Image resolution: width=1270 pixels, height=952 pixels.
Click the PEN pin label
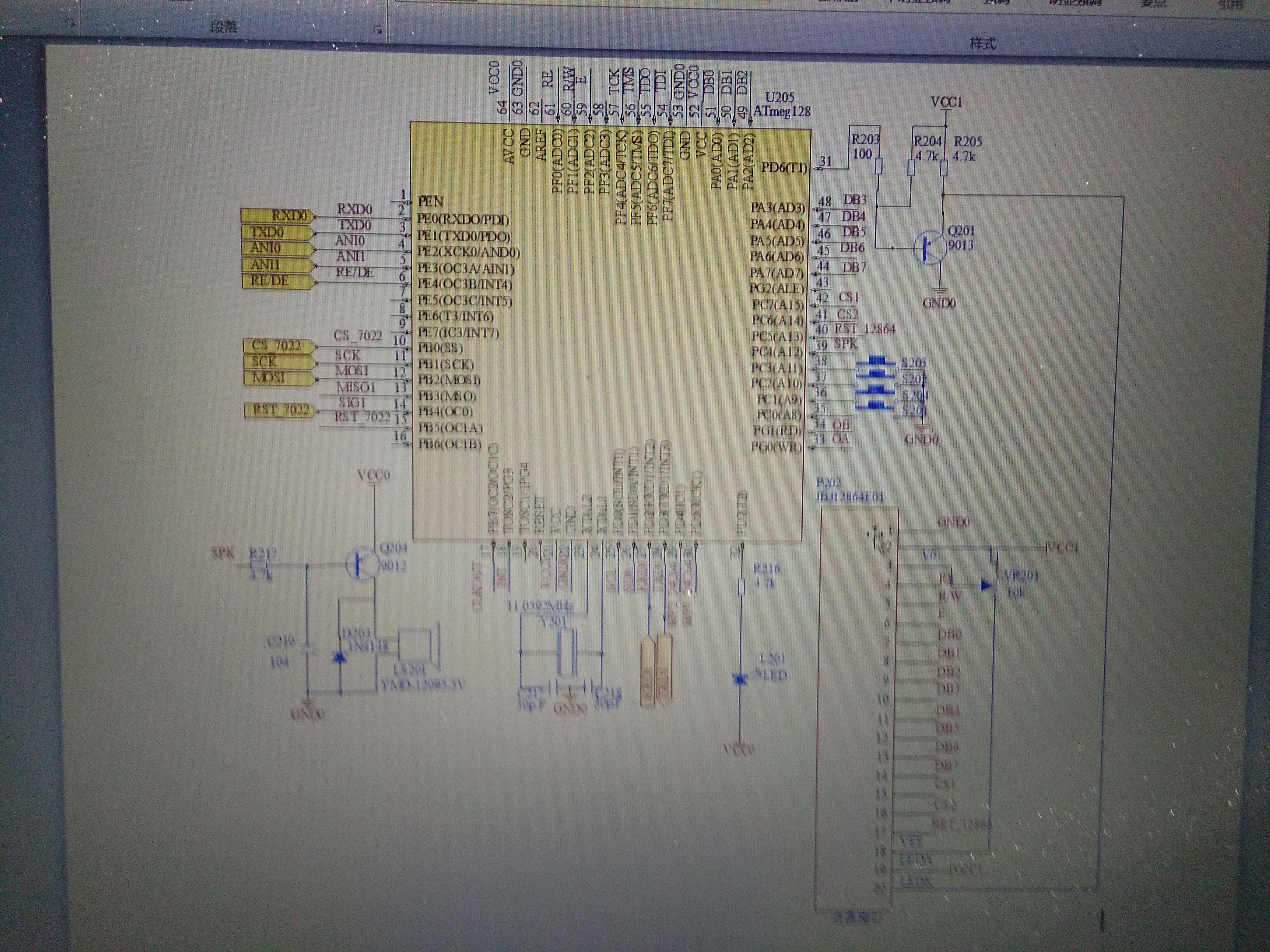430,202
